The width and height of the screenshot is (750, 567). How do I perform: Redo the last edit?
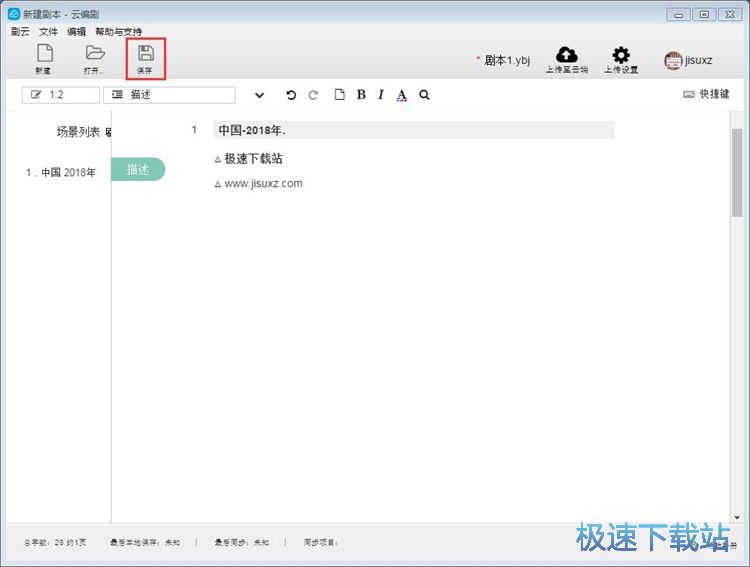[313, 95]
